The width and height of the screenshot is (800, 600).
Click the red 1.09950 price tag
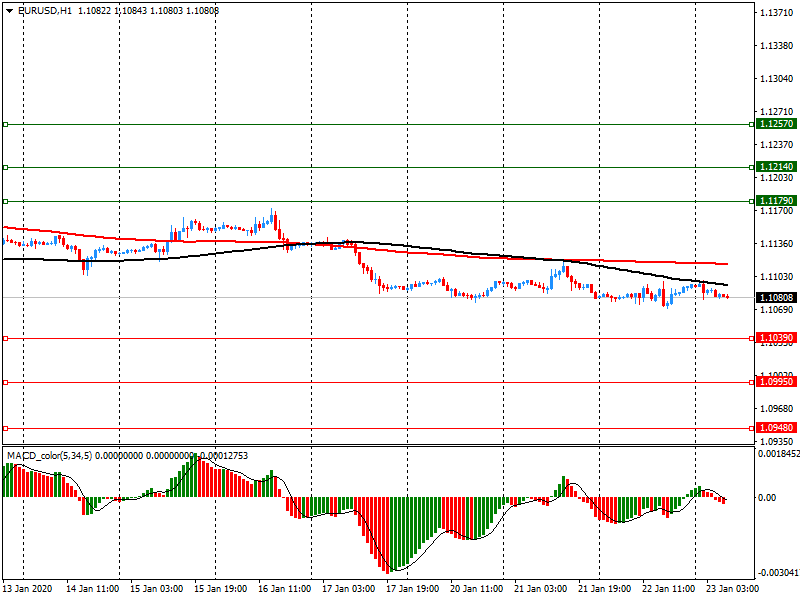(x=776, y=382)
